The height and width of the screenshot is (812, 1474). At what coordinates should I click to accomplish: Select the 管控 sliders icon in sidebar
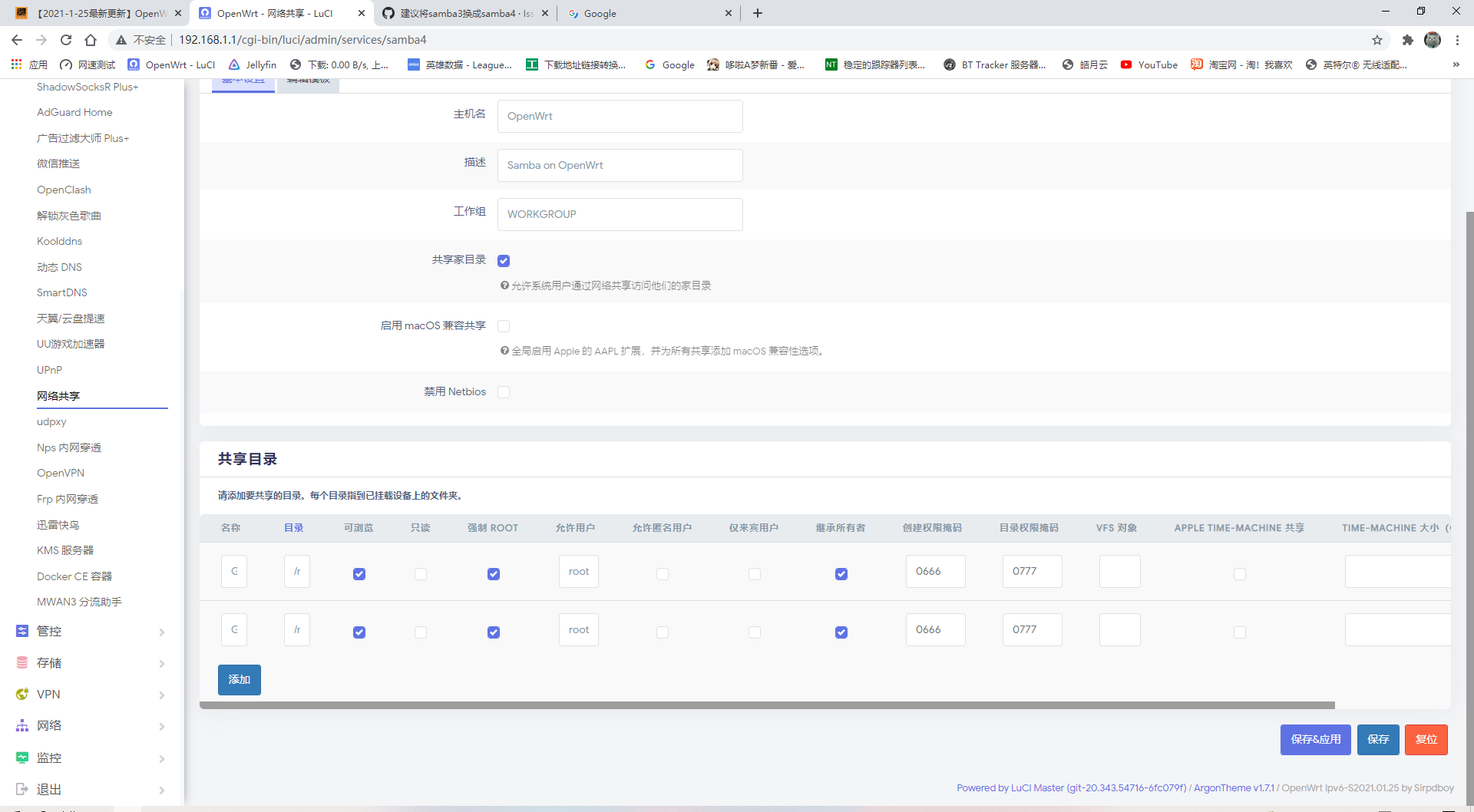pos(21,631)
